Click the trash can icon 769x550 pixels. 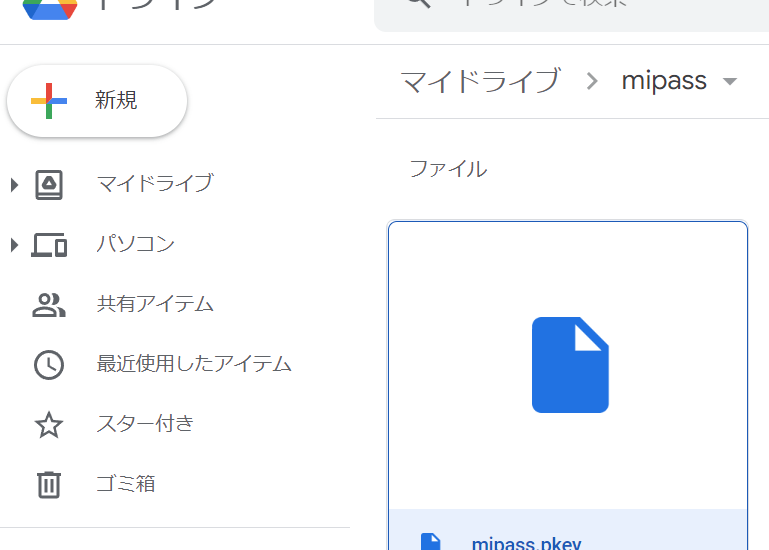49,485
